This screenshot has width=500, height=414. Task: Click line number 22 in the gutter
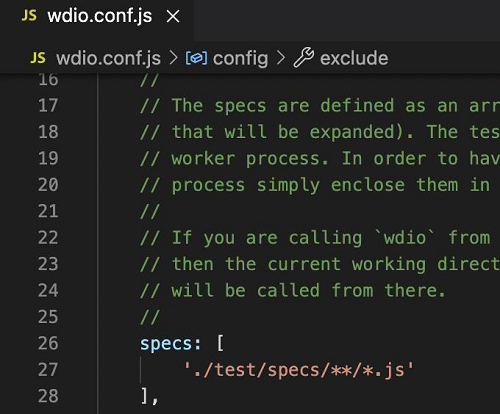pyautogui.click(x=48, y=237)
